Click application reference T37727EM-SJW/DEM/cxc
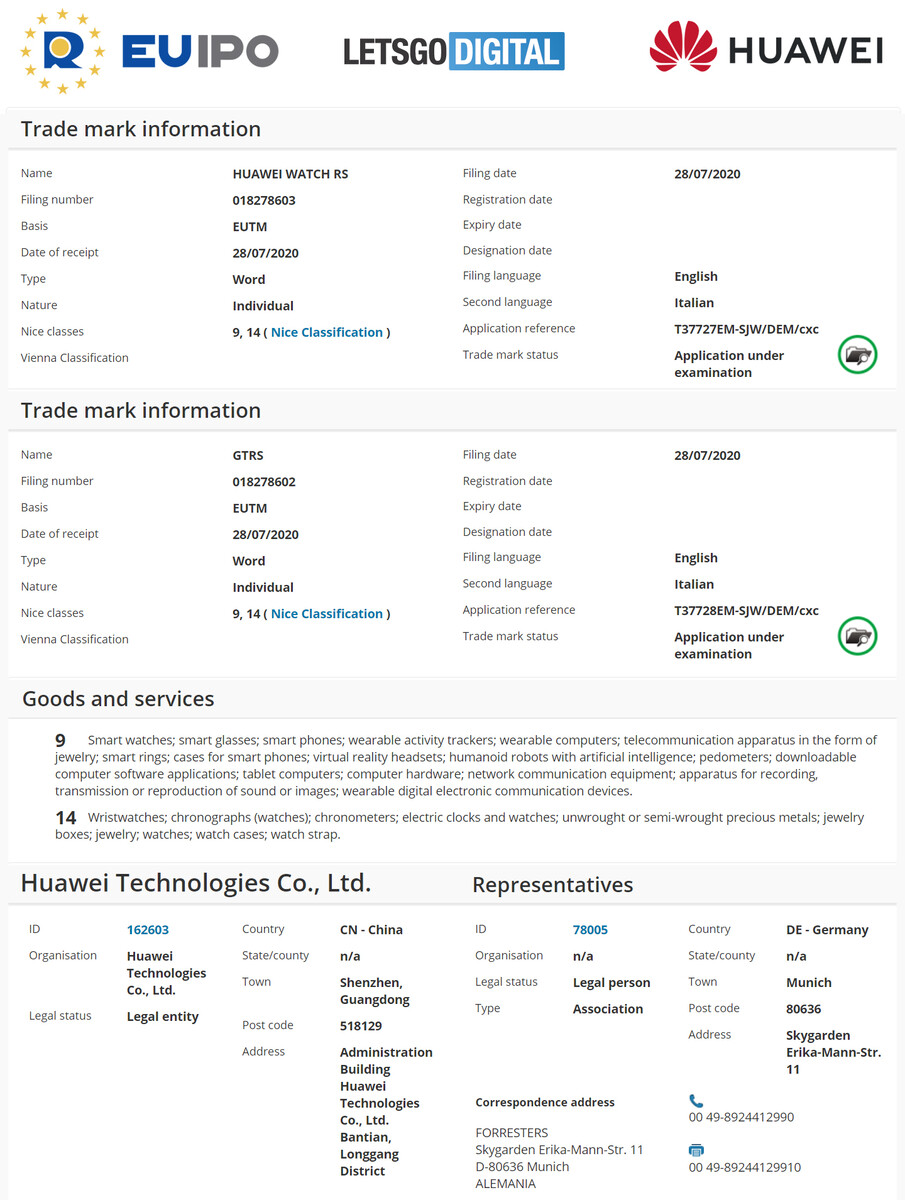The image size is (905, 1200). [x=746, y=329]
